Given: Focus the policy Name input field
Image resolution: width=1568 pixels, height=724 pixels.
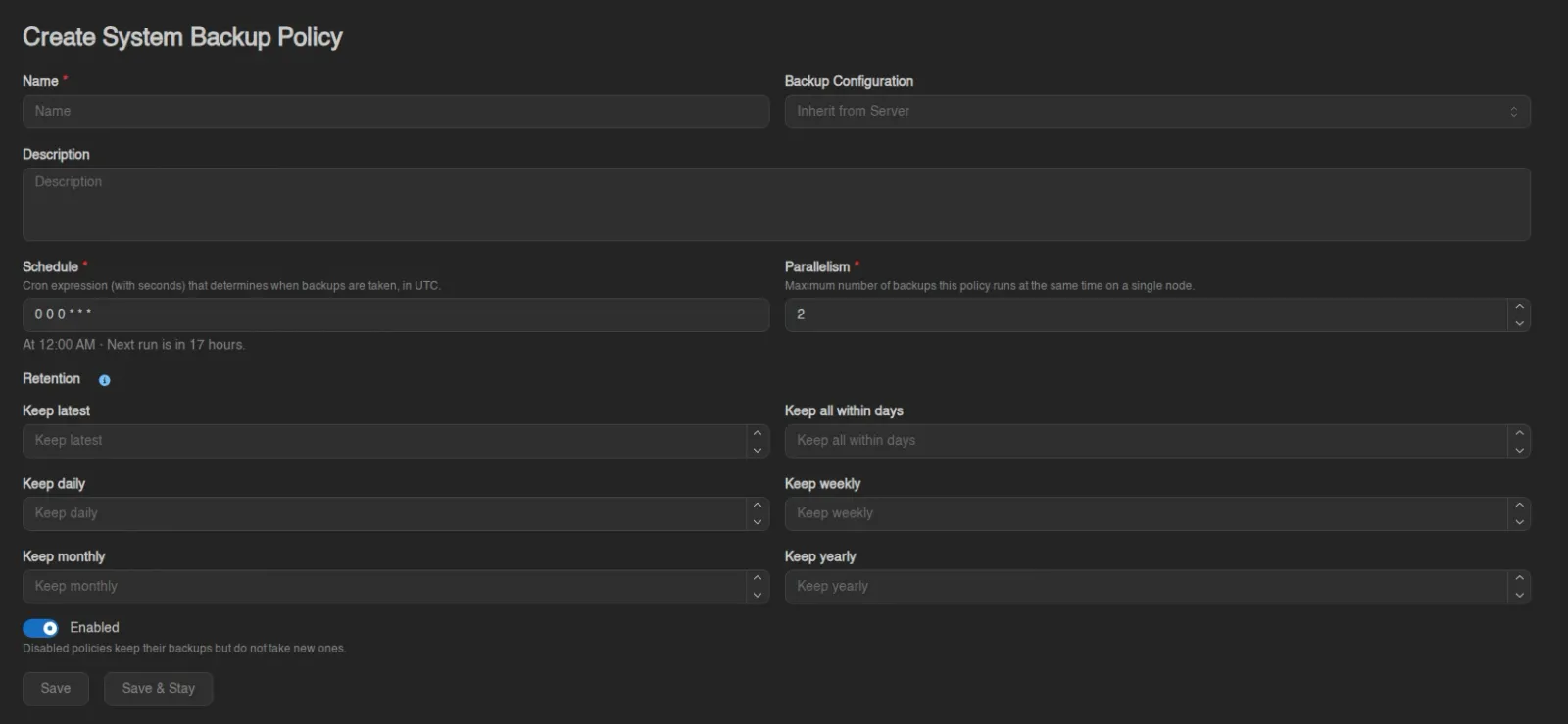Looking at the screenshot, I should 396,112.
